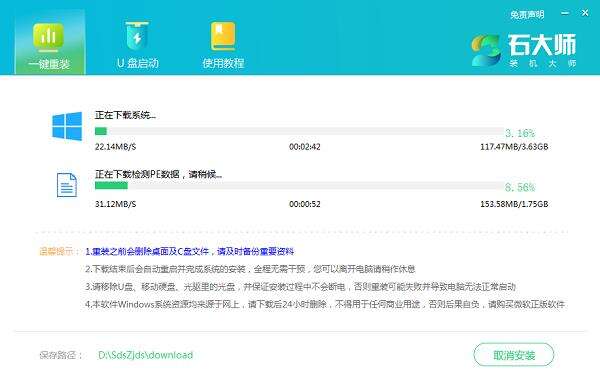The height and width of the screenshot is (378, 600).
Task: Open the D:\SdsZjds\download save path
Action: coord(145,355)
